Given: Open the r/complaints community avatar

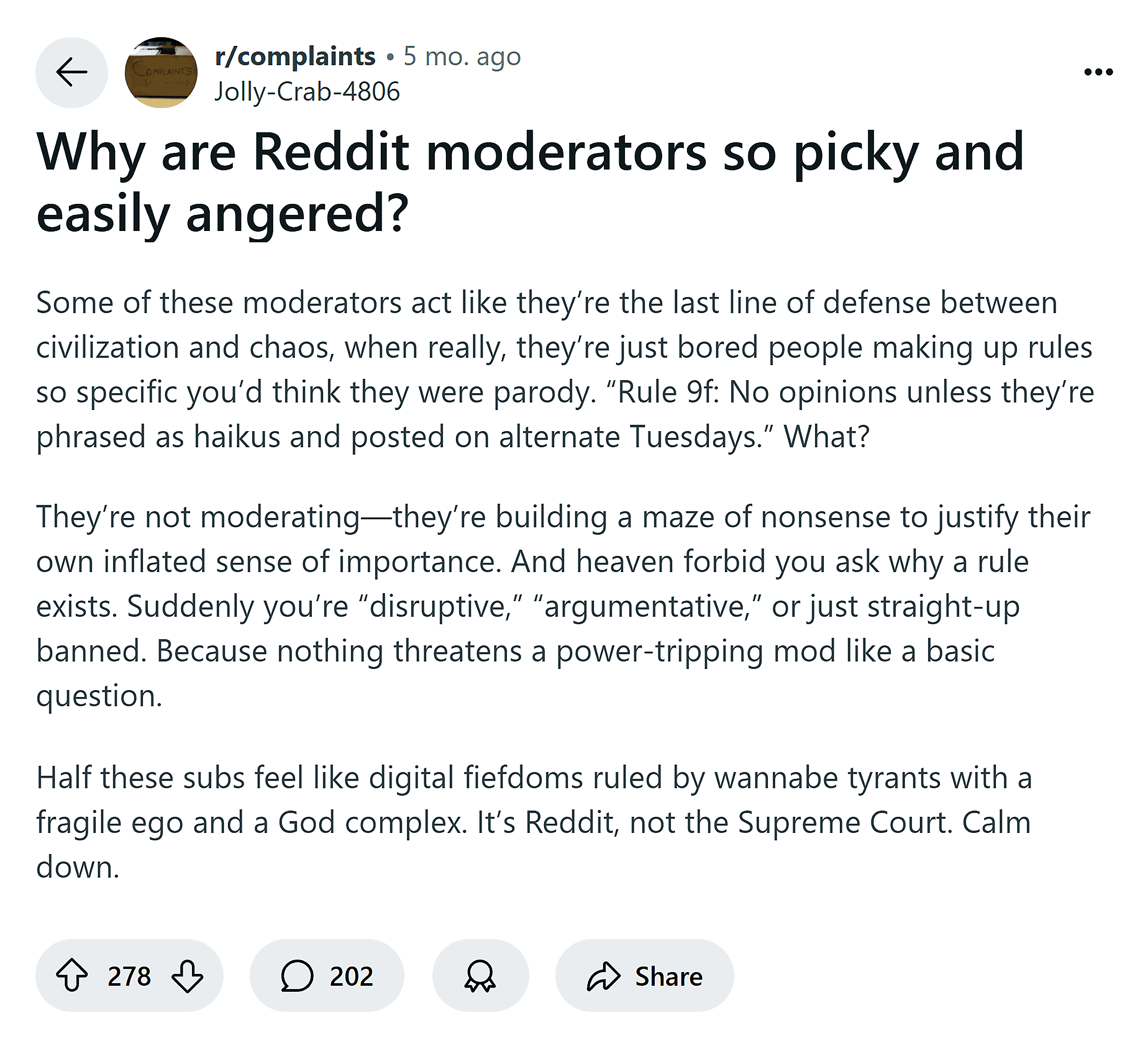Looking at the screenshot, I should (x=161, y=72).
